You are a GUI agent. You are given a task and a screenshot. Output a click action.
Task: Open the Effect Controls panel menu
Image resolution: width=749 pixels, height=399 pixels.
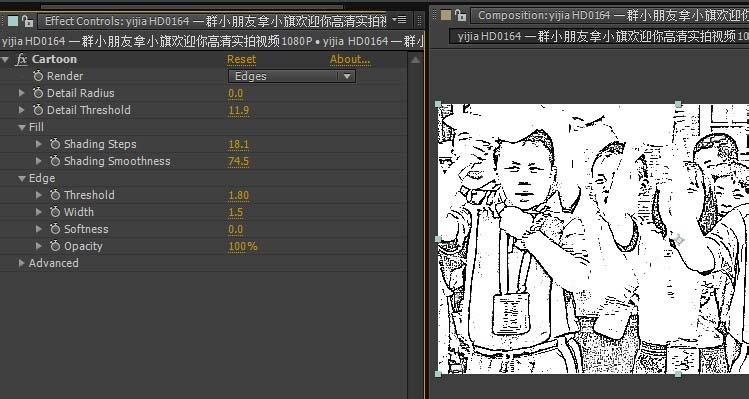[399, 20]
